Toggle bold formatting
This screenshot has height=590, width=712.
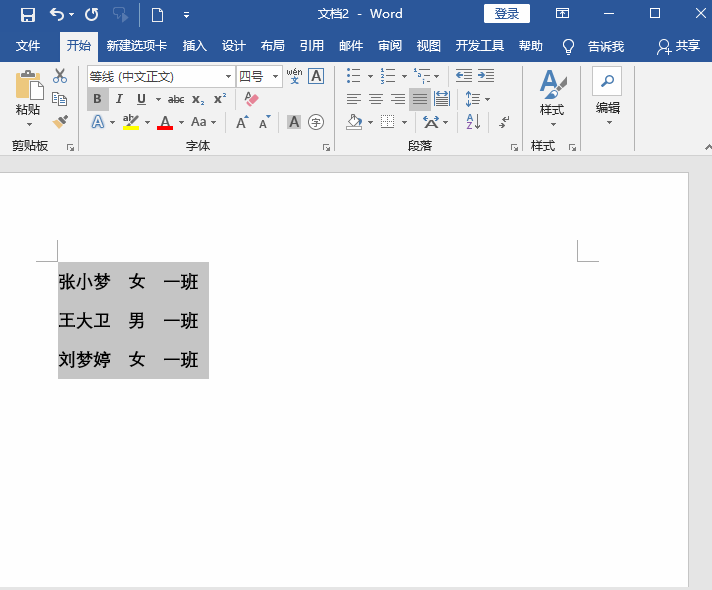coord(97,99)
